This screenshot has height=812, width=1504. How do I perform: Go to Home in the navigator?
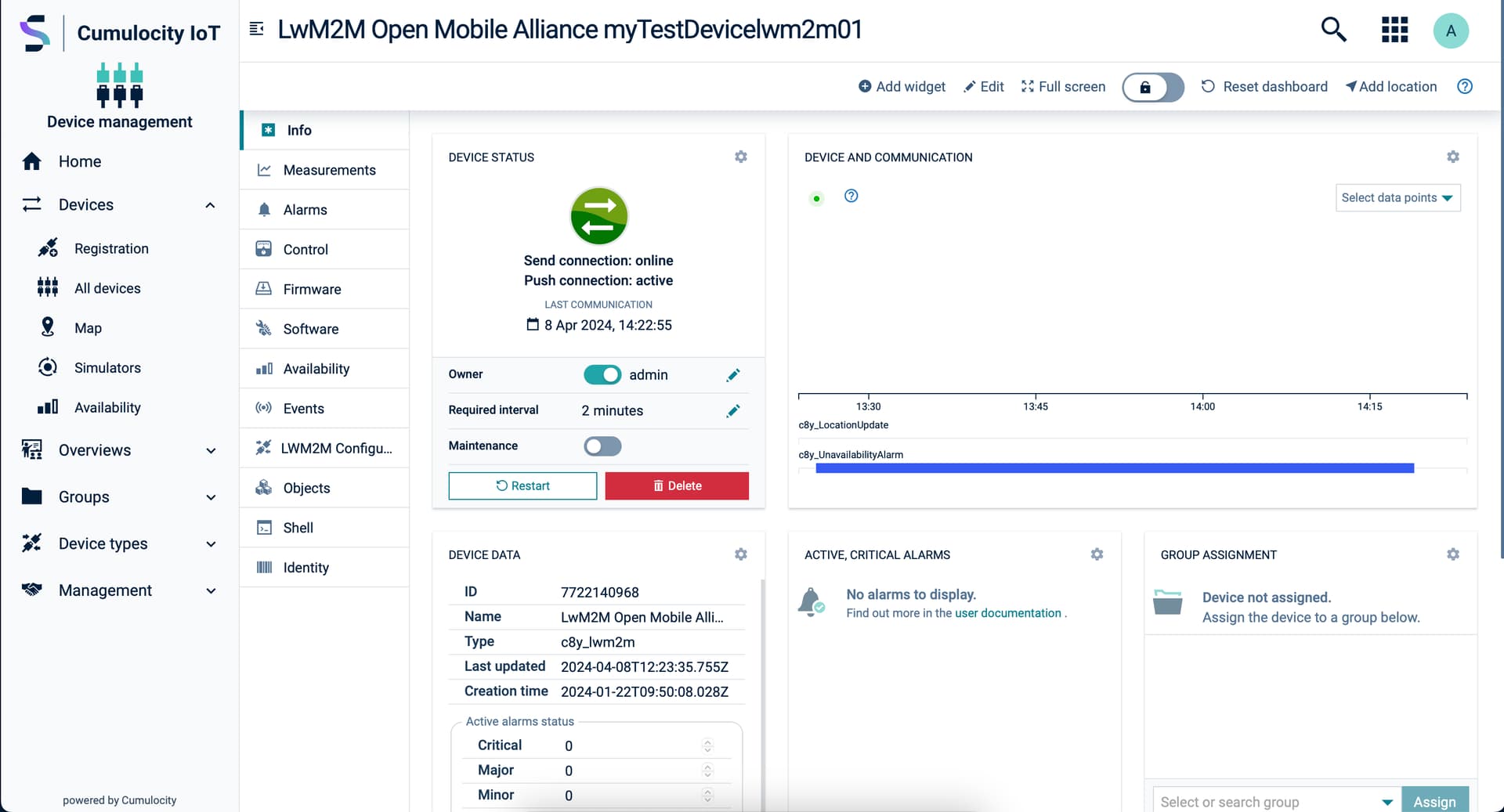click(80, 161)
